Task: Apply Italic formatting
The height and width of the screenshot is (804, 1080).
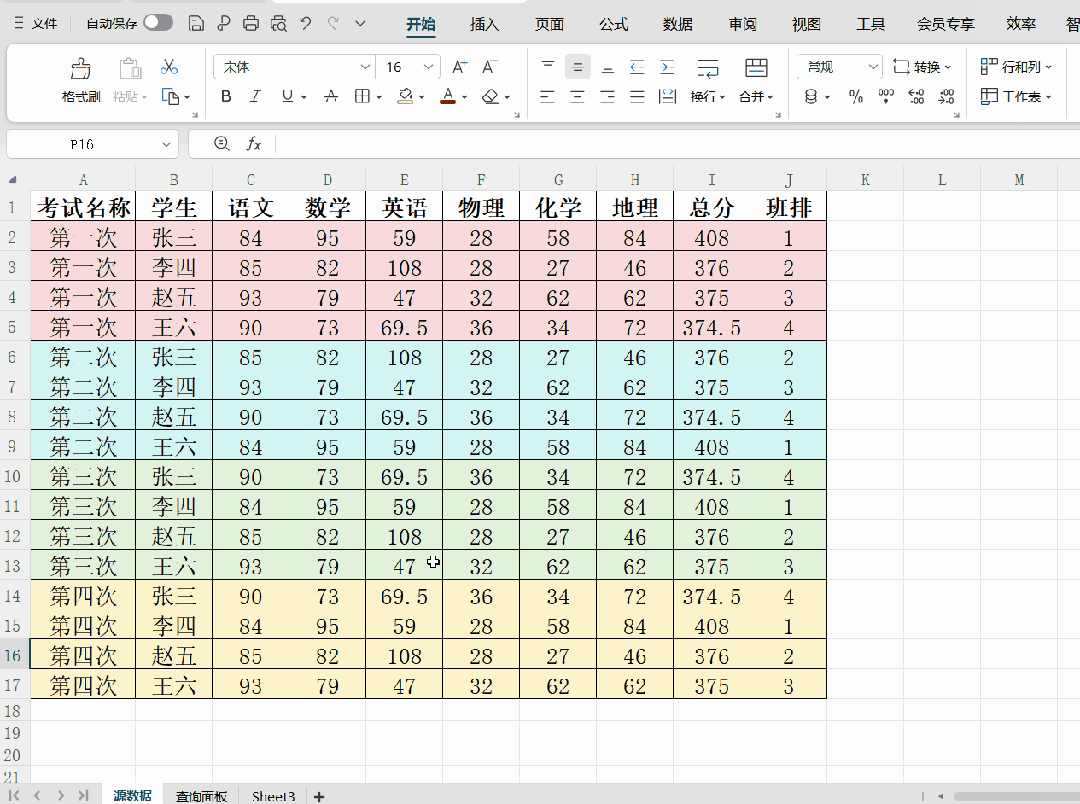Action: [x=256, y=96]
